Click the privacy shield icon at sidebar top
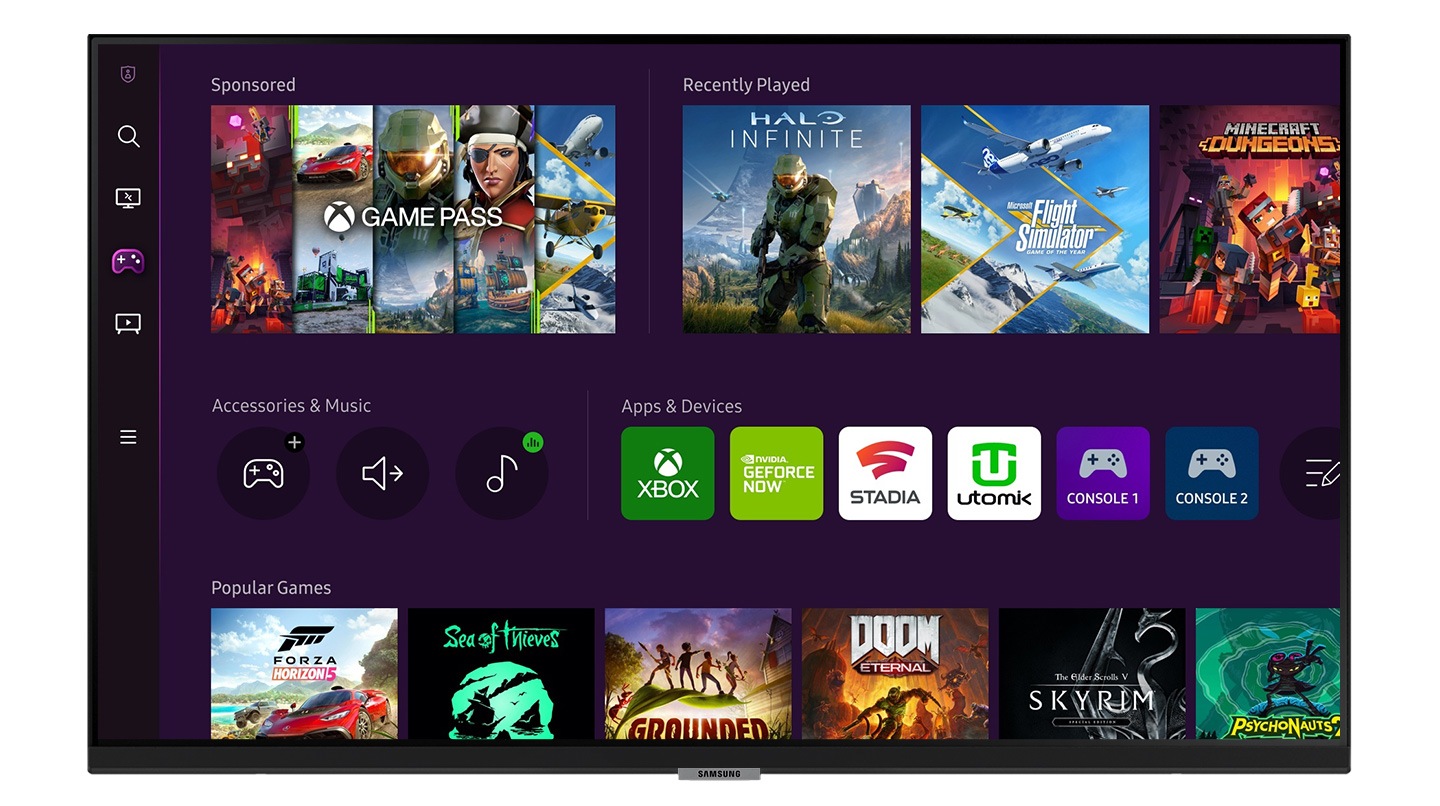 point(128,74)
